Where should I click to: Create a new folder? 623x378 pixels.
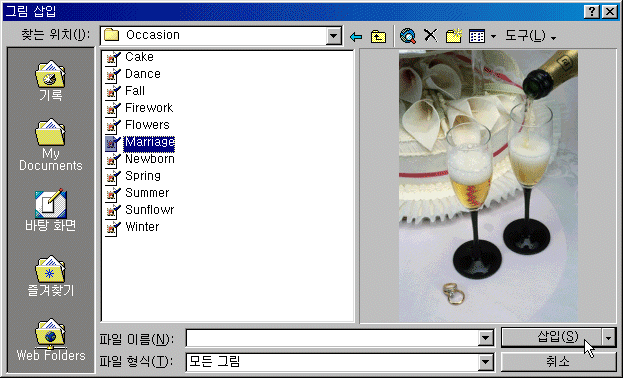click(x=453, y=36)
